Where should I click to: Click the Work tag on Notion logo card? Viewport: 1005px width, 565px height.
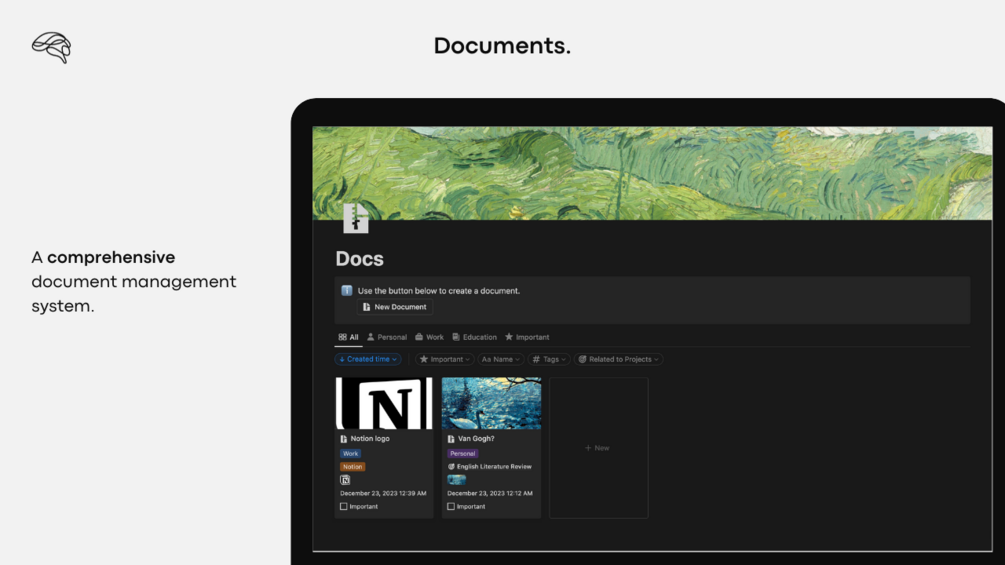[351, 454]
